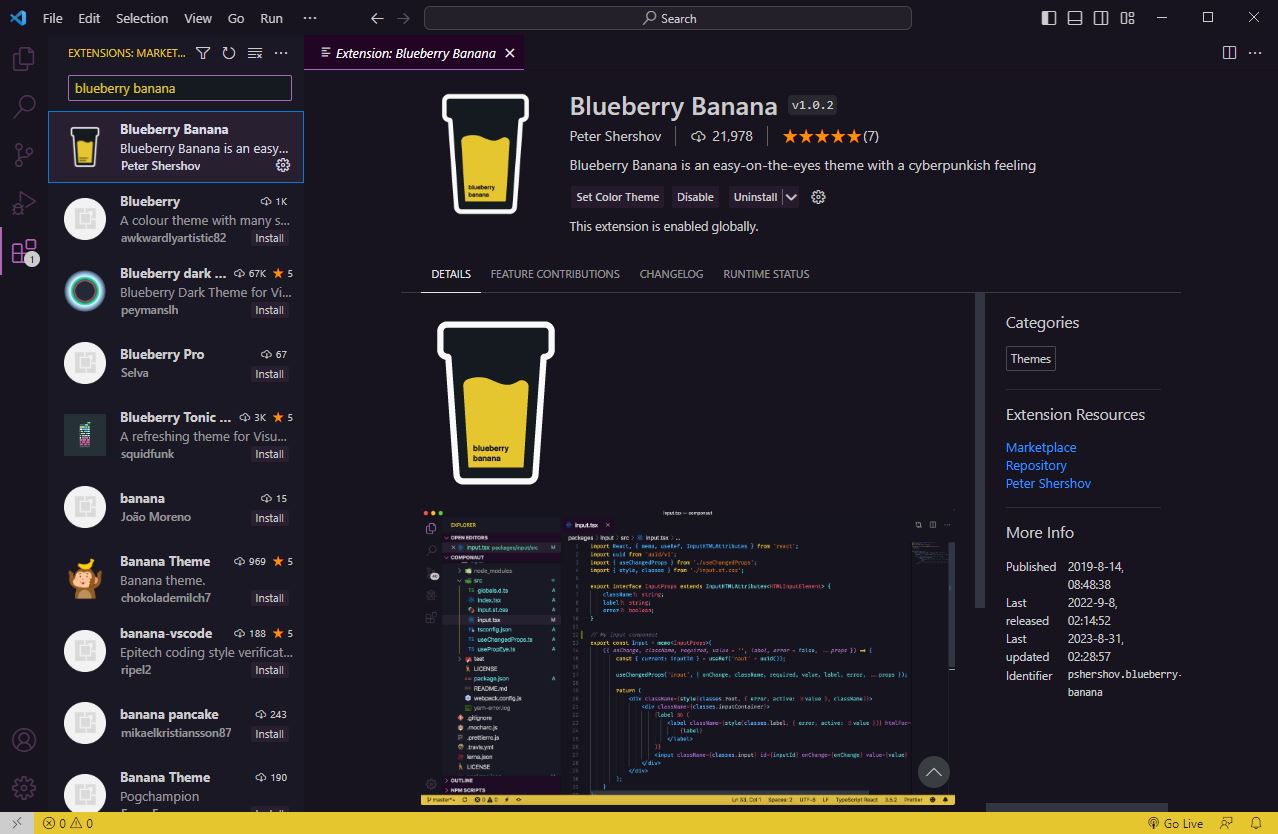Install the banana-vscode extension
1278x834 pixels.
[269, 670]
